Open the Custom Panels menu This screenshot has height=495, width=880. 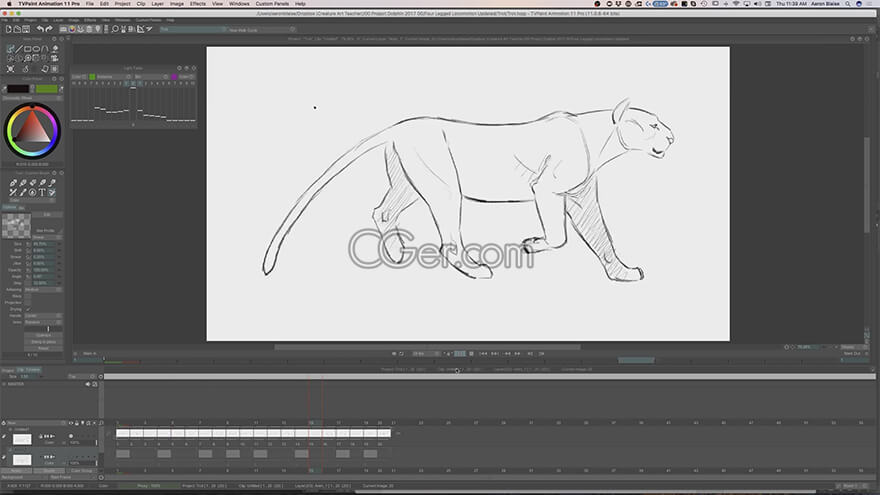[x=272, y=4]
